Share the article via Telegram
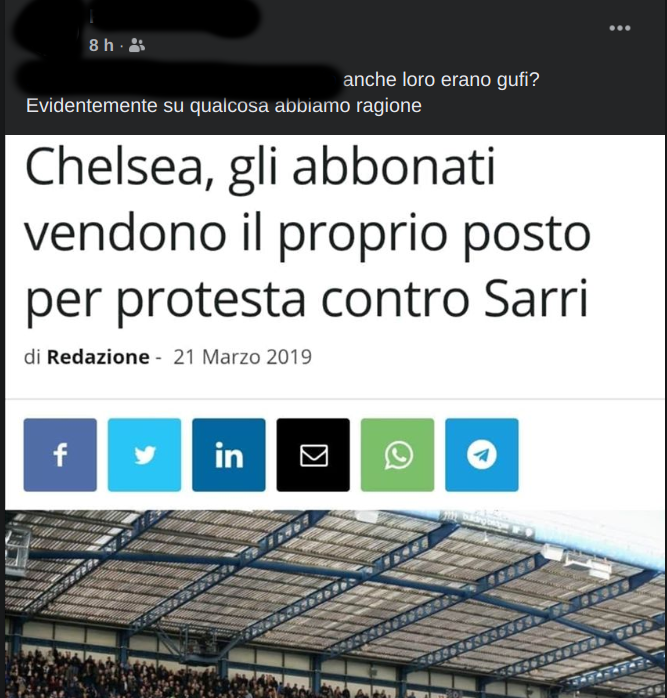The image size is (667, 698). [x=482, y=455]
